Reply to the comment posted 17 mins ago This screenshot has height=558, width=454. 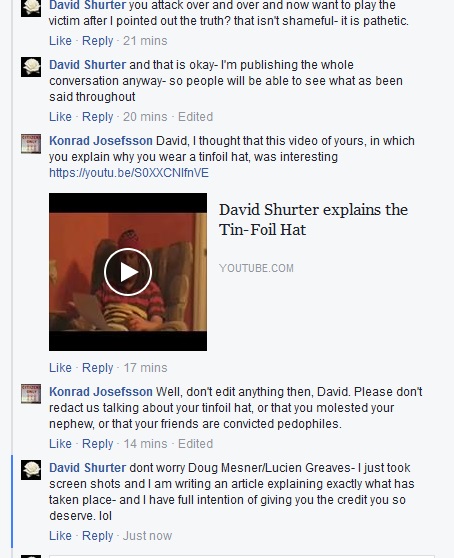(x=97, y=368)
